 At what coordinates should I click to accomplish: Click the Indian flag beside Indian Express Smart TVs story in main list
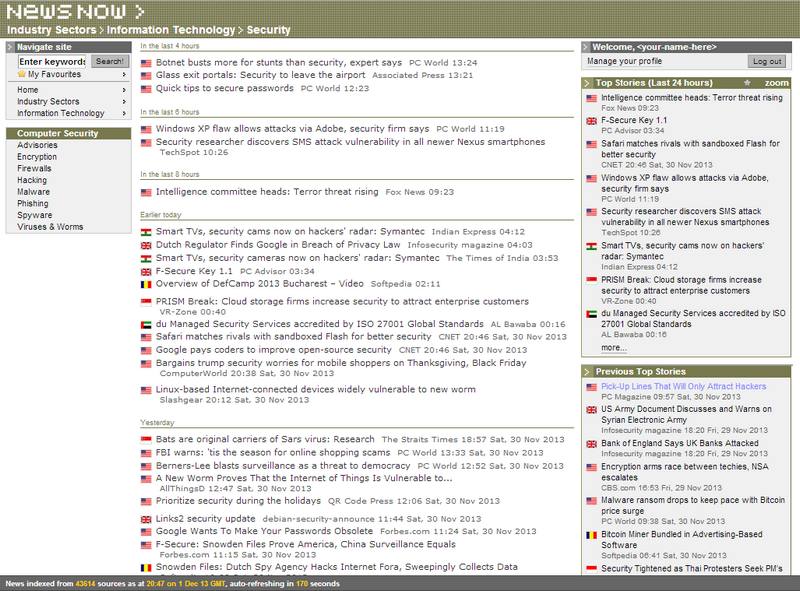pos(146,232)
